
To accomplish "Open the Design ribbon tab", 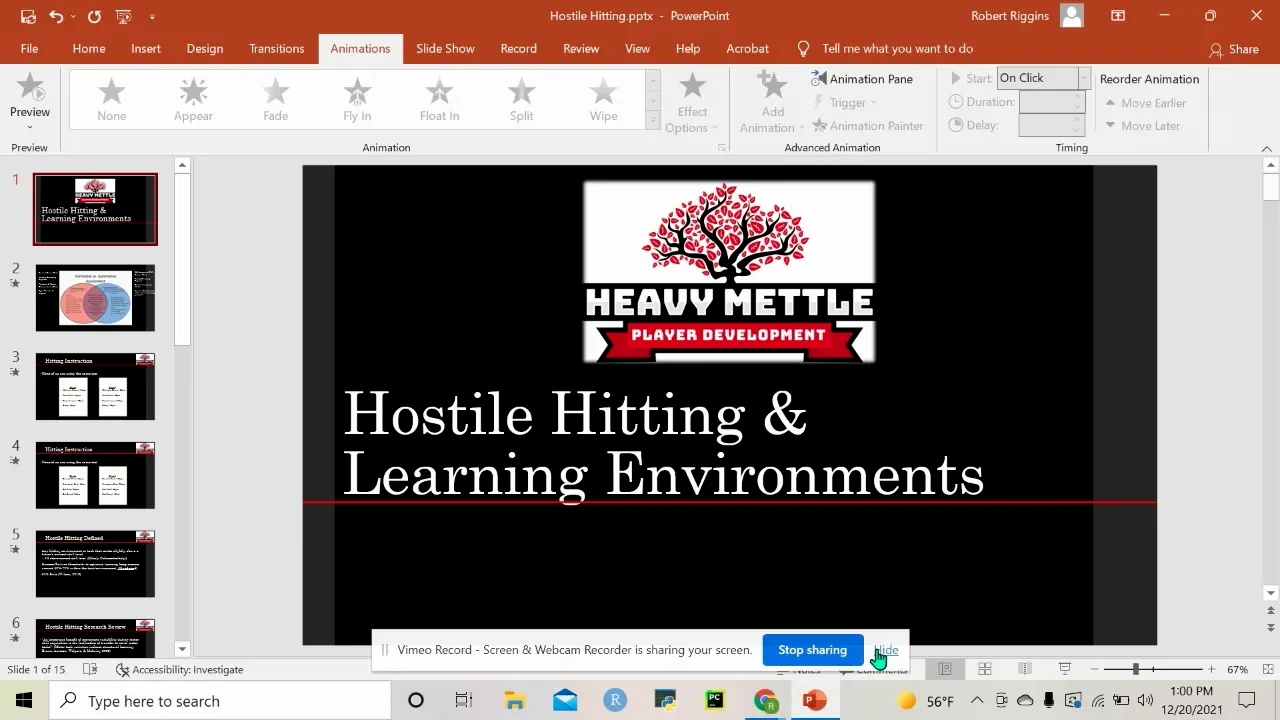I will click(205, 49).
